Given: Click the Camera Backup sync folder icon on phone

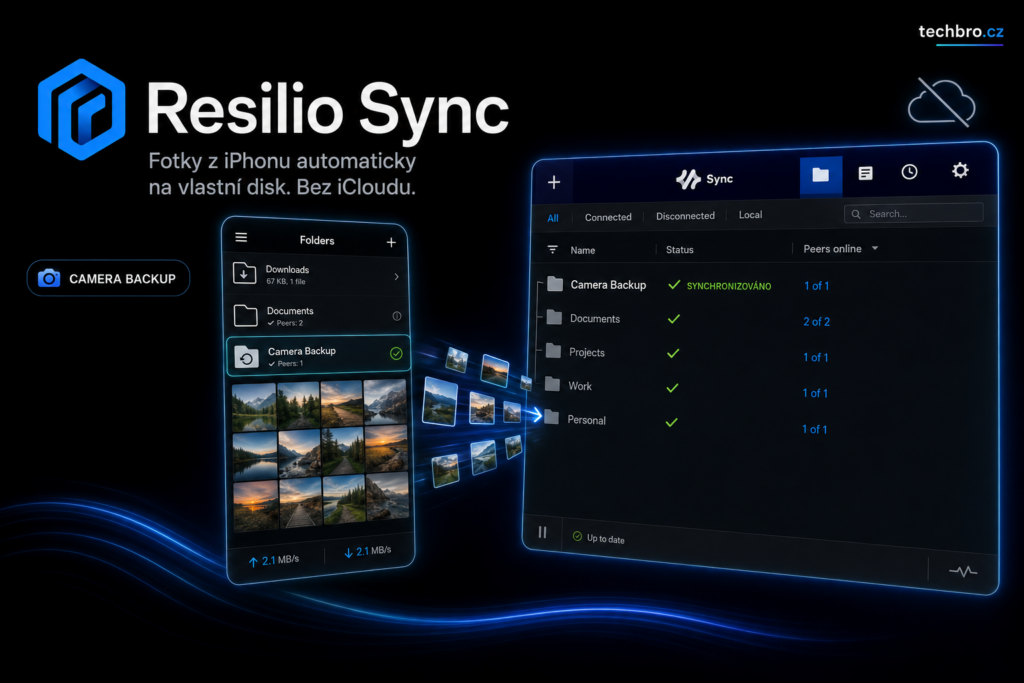Looking at the screenshot, I should point(246,357).
